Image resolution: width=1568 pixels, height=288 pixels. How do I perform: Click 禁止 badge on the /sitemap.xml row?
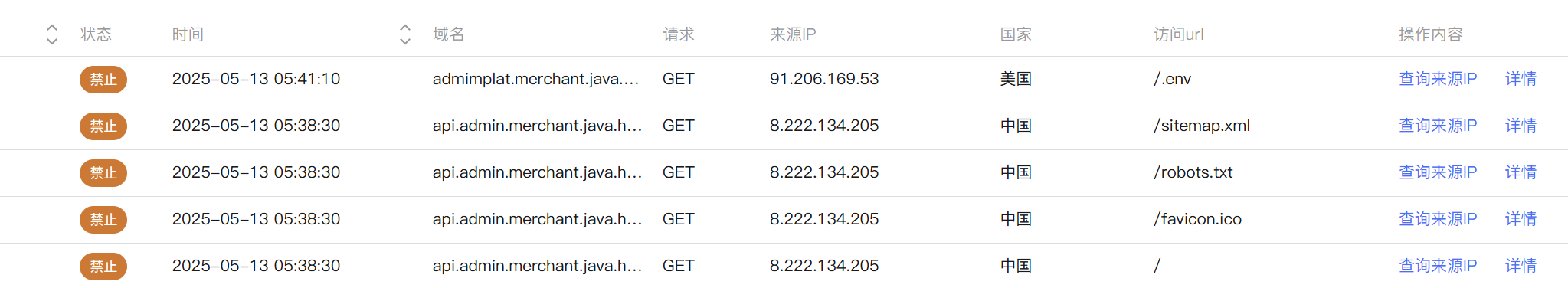click(x=103, y=126)
